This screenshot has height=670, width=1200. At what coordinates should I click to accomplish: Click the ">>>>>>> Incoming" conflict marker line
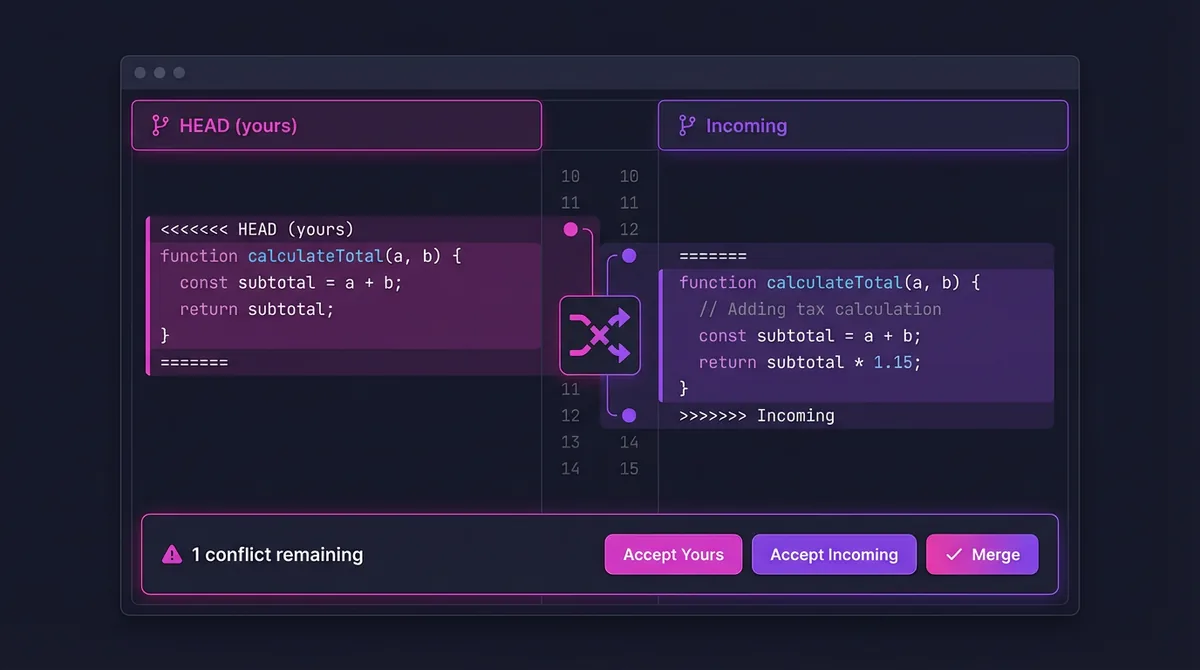pos(756,415)
